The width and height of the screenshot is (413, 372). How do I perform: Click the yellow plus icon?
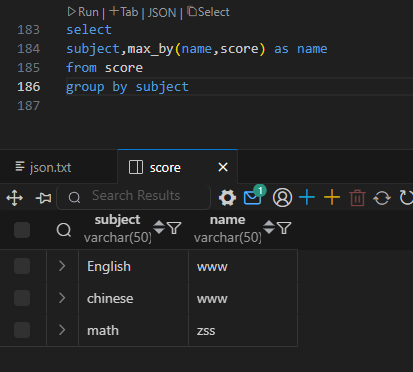point(332,198)
